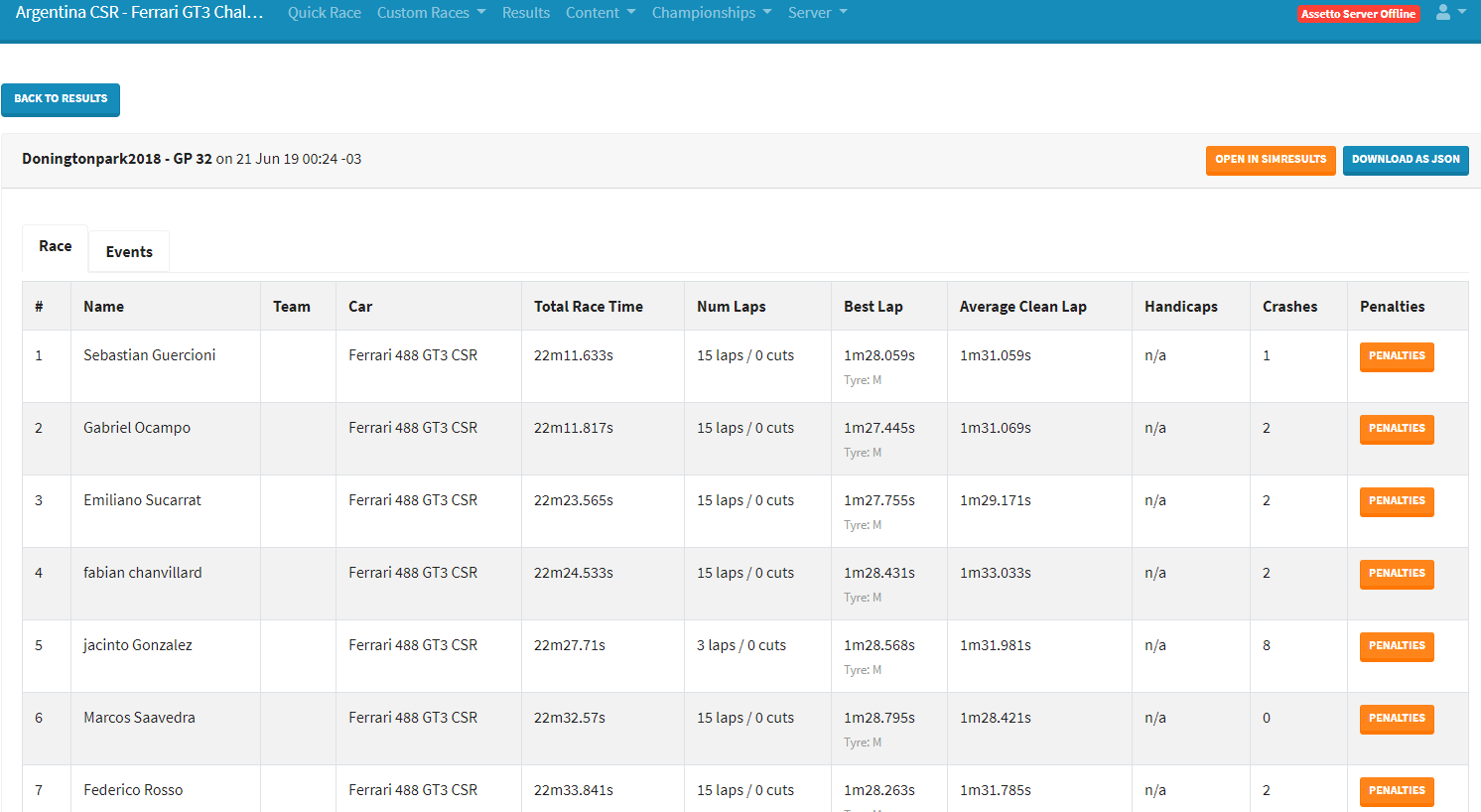Click the Argentina CSR site title

(x=139, y=13)
